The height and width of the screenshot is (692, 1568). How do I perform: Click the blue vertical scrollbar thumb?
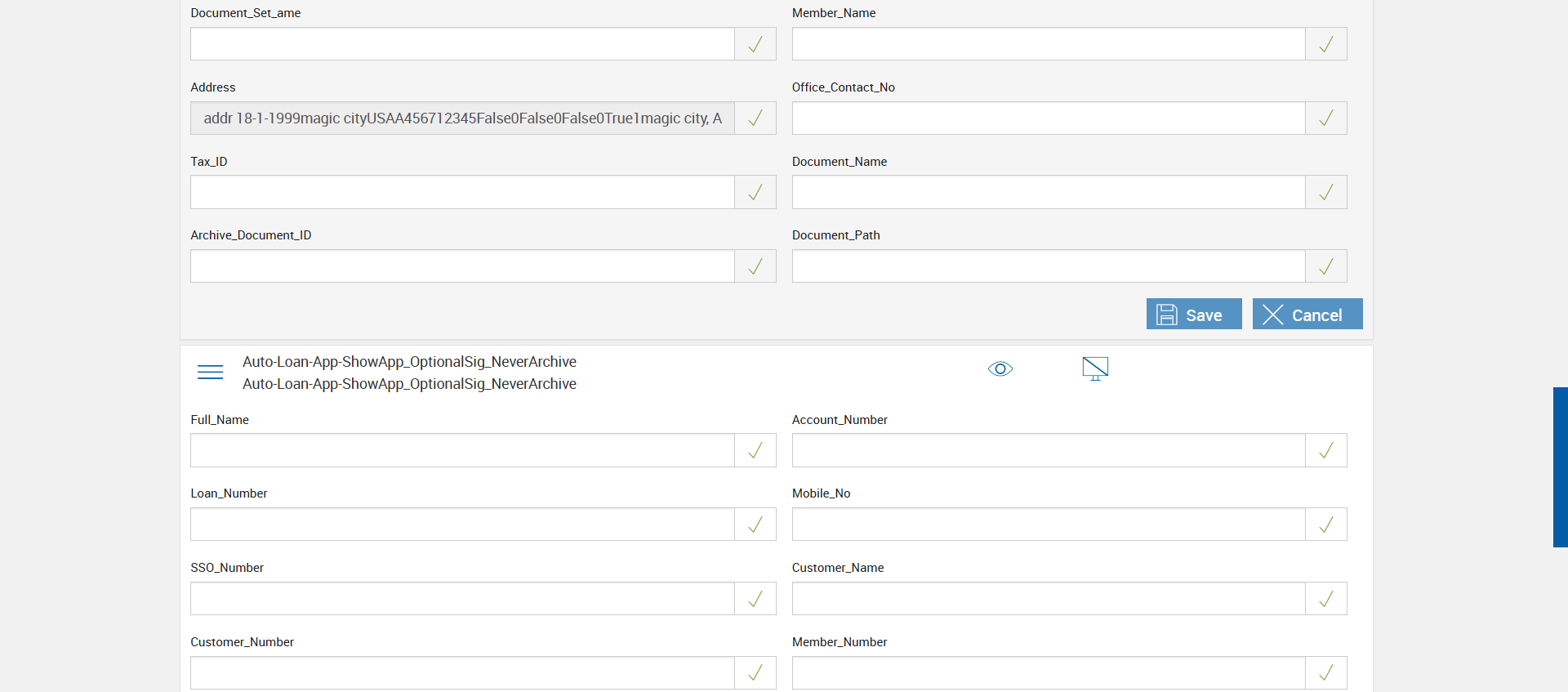point(1560,467)
